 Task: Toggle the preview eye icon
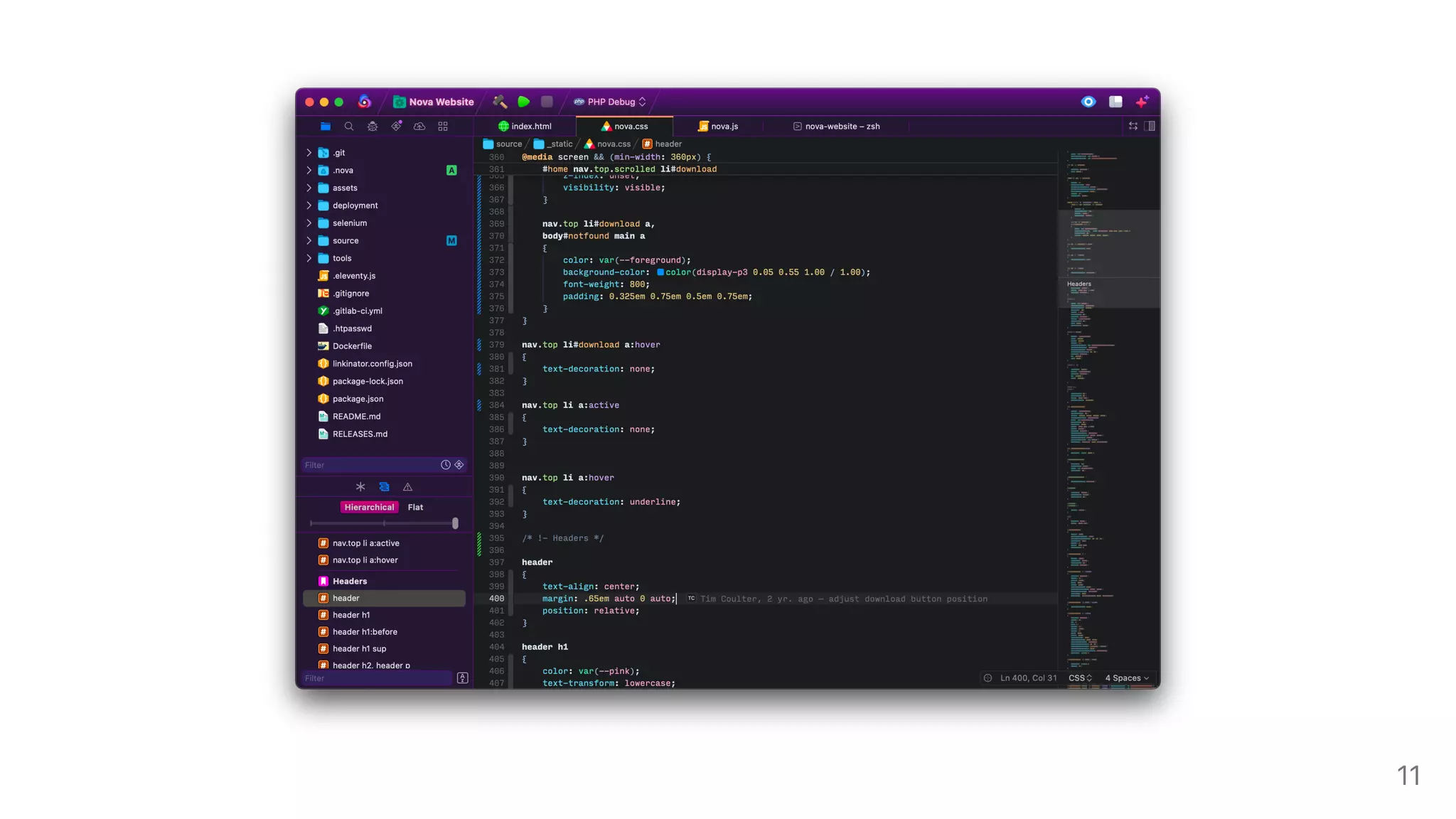pyautogui.click(x=1088, y=102)
